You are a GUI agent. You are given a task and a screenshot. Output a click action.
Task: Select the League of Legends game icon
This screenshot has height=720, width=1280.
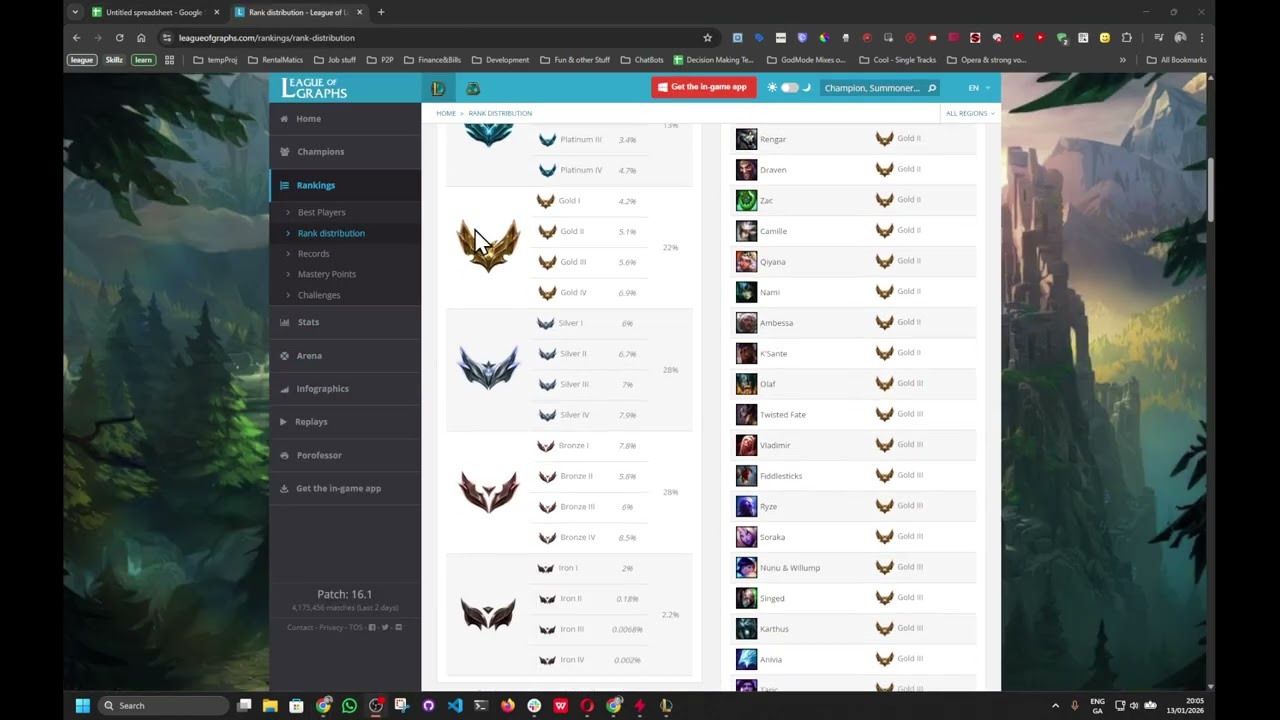click(x=438, y=88)
